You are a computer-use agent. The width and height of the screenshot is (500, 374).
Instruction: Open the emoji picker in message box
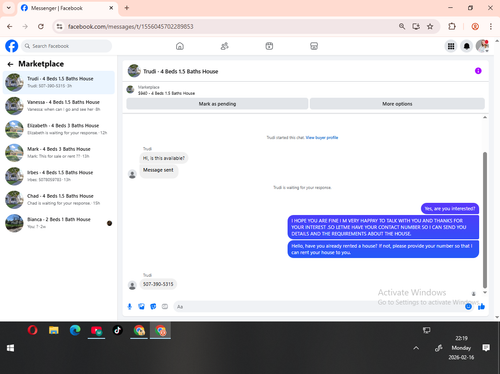(x=468, y=306)
